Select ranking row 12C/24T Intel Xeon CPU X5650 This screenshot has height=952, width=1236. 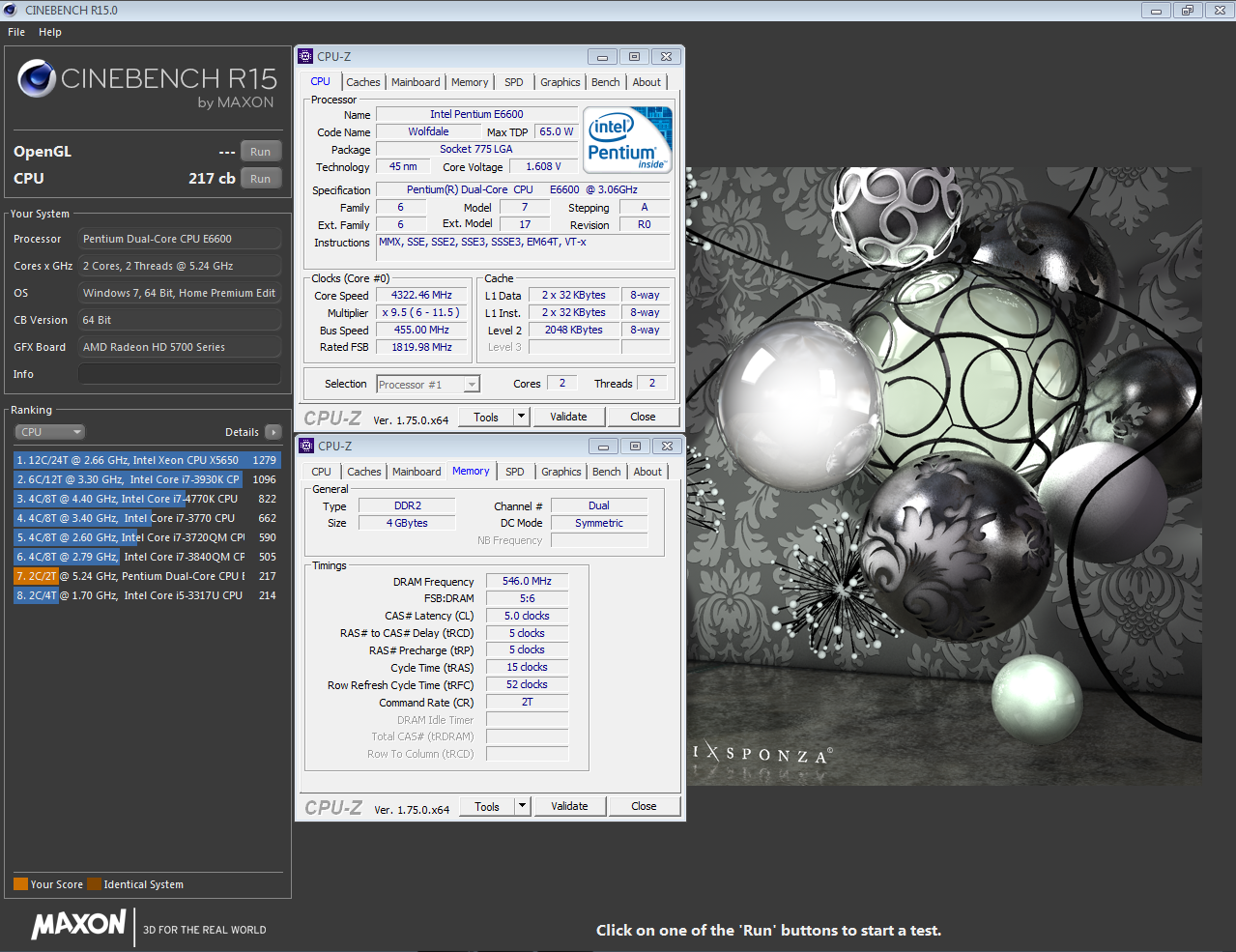[147, 460]
